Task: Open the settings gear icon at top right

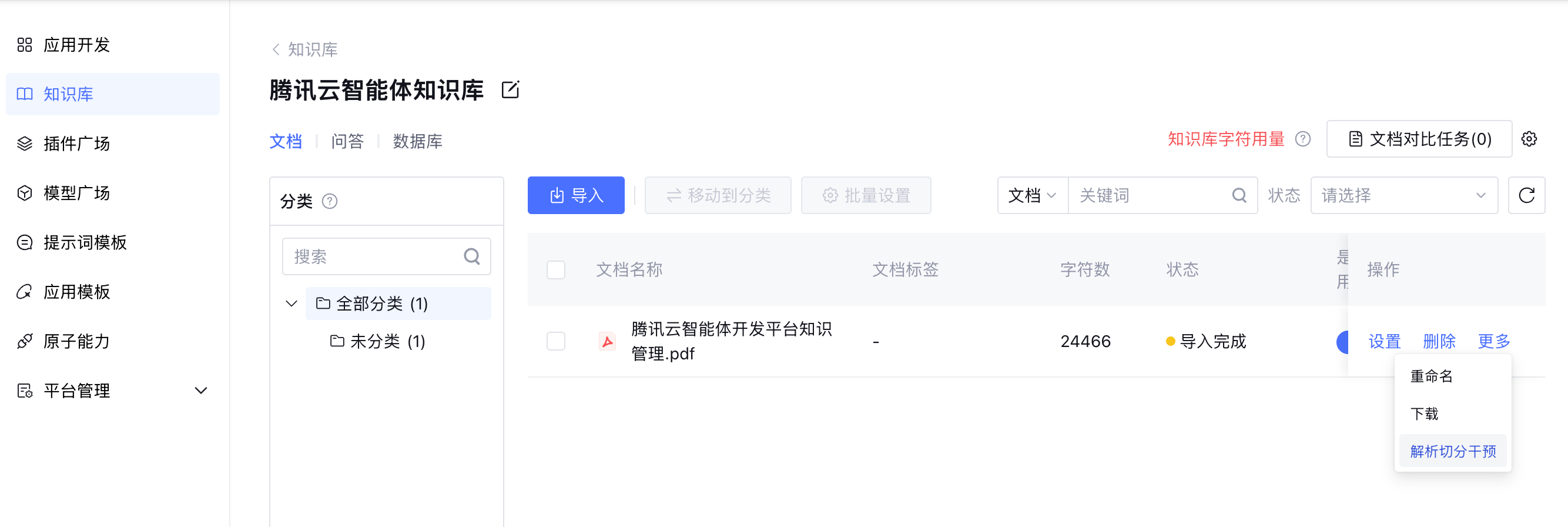Action: coord(1529,139)
